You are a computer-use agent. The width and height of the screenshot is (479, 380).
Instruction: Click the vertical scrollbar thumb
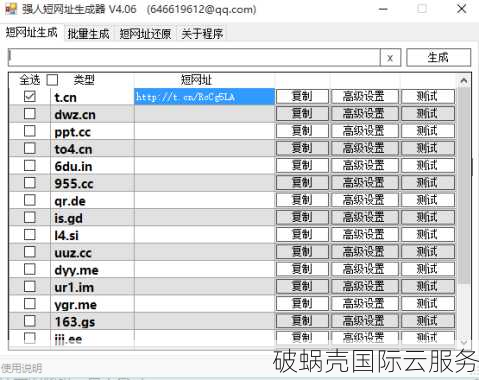tap(464, 186)
